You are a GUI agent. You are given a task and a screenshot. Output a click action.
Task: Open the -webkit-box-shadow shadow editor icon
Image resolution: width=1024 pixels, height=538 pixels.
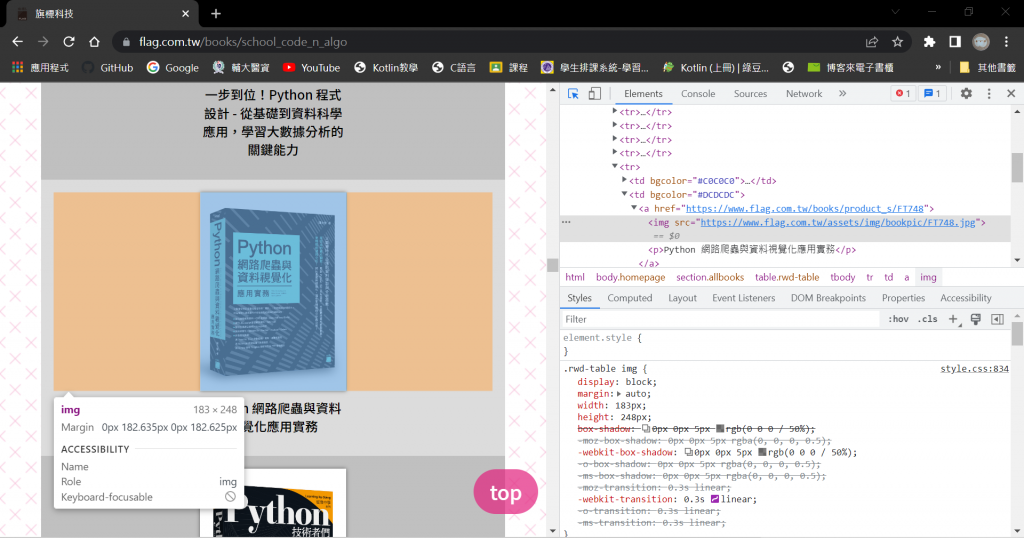click(688, 452)
